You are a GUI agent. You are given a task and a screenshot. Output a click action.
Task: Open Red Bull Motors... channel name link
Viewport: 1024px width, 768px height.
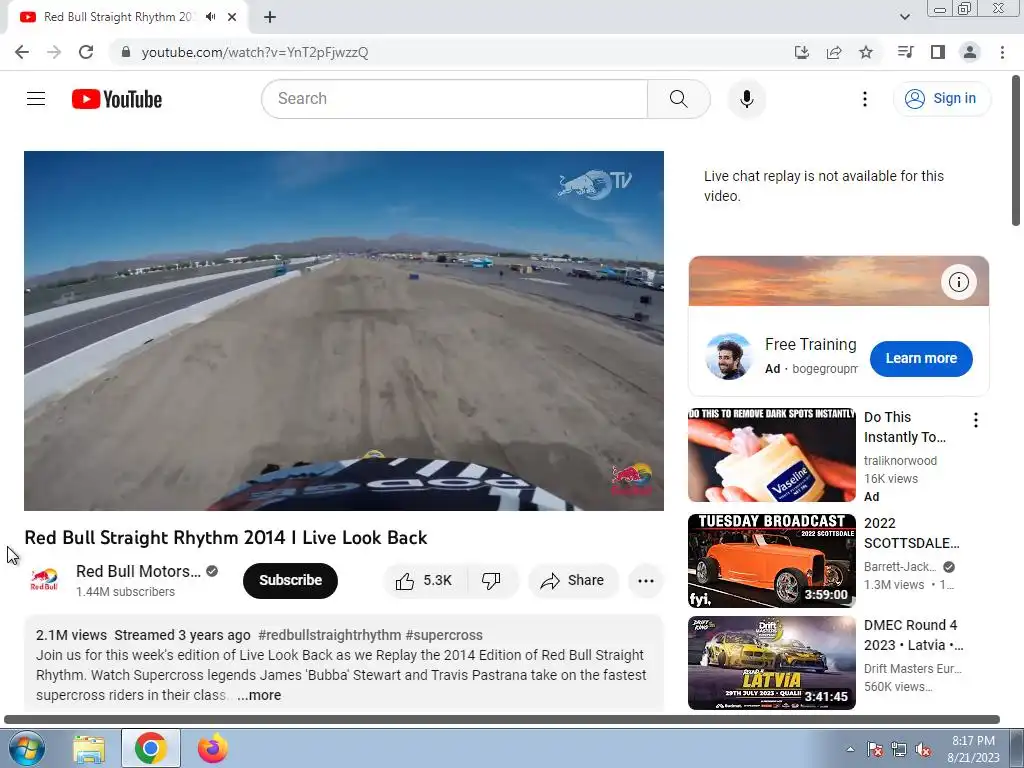coord(138,571)
